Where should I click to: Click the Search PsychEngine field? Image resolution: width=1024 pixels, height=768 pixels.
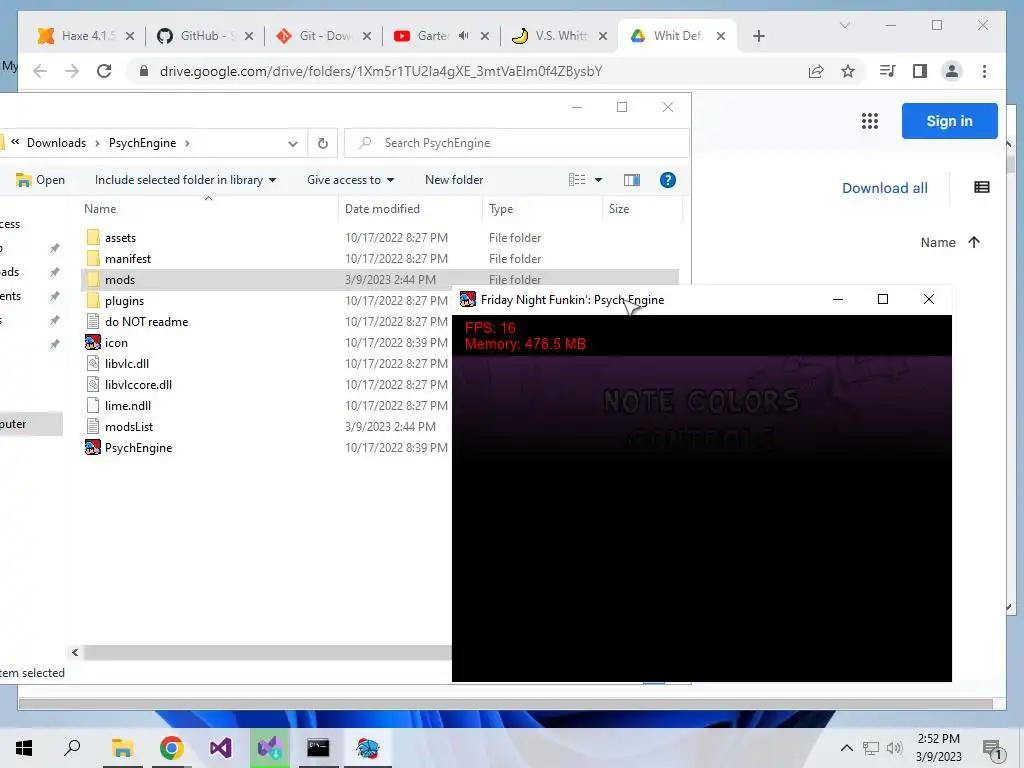pos(516,143)
